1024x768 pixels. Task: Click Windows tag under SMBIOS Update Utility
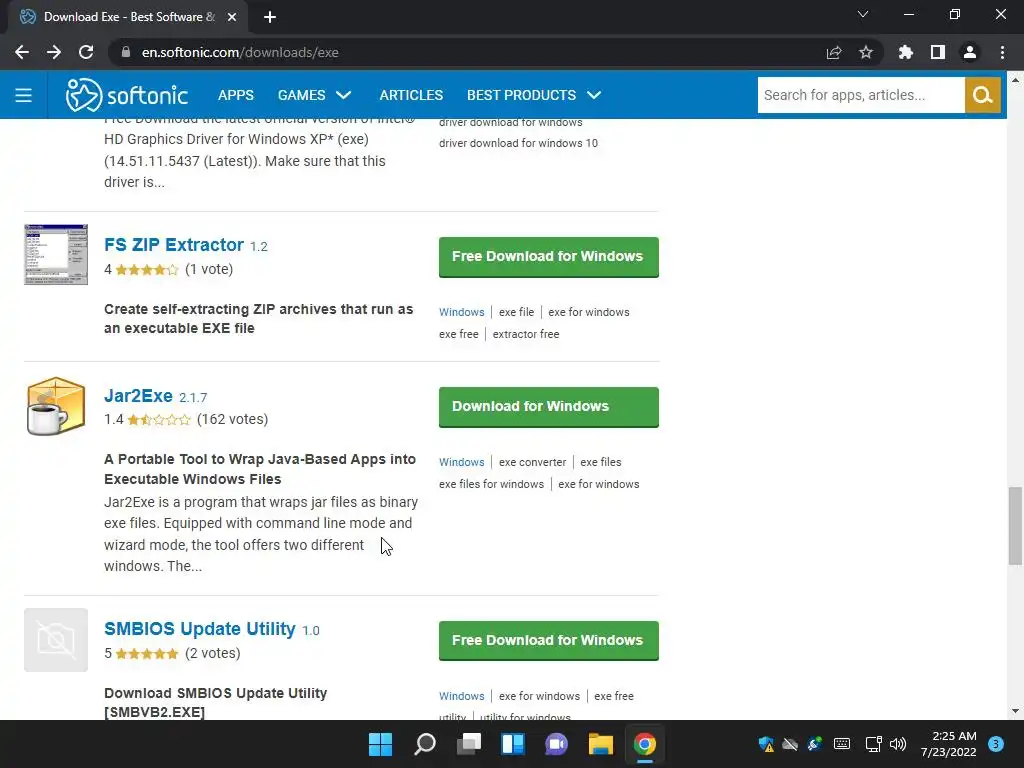click(x=462, y=696)
